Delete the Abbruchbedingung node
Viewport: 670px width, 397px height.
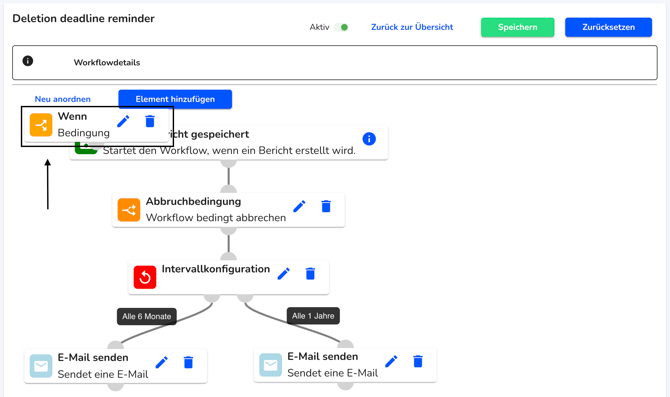(x=326, y=206)
